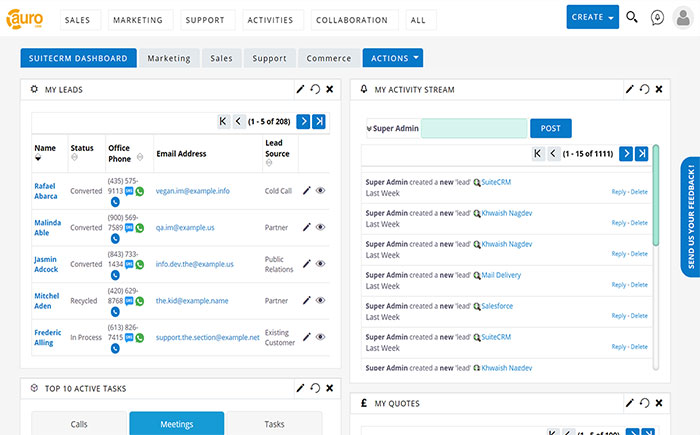Close the My Leads dashlet

point(329,89)
